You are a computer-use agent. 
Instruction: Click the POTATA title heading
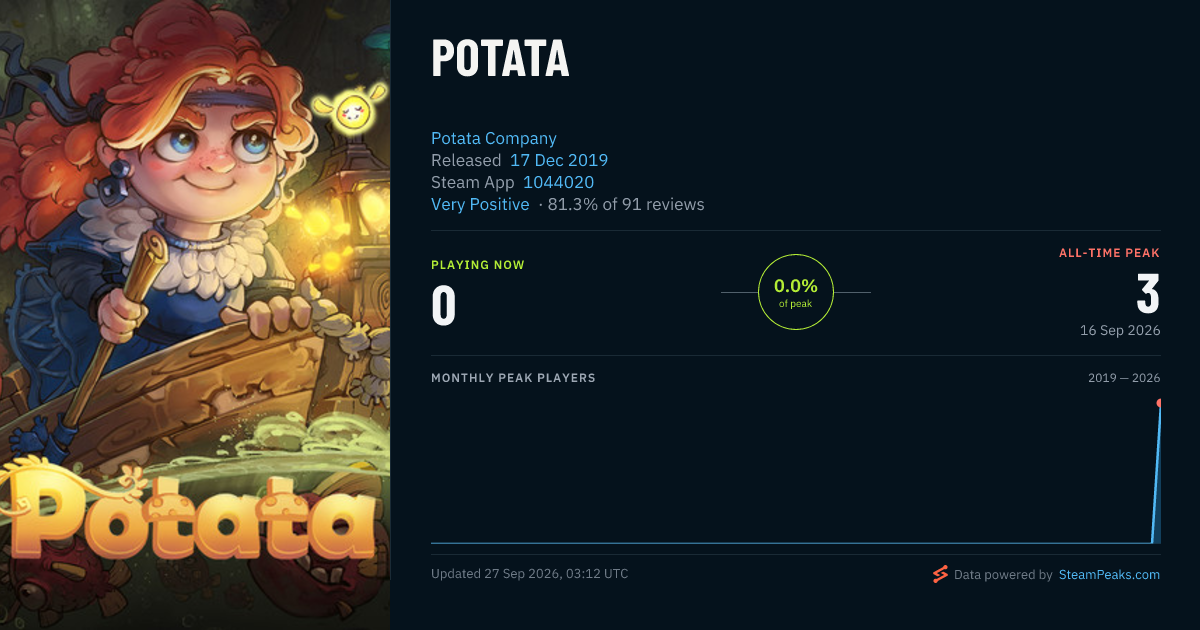500,60
